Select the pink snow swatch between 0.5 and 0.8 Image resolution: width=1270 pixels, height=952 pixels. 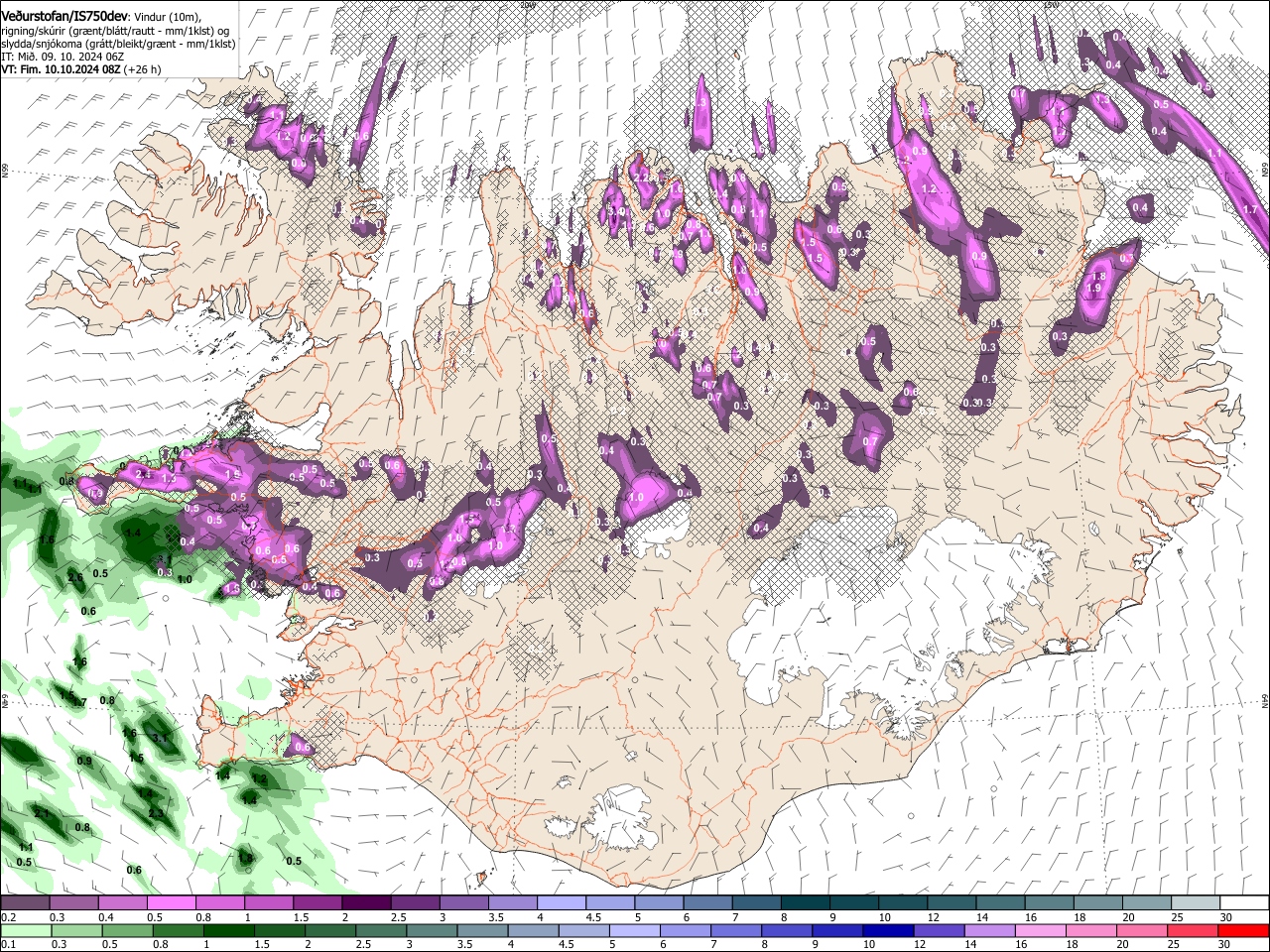coord(171,903)
